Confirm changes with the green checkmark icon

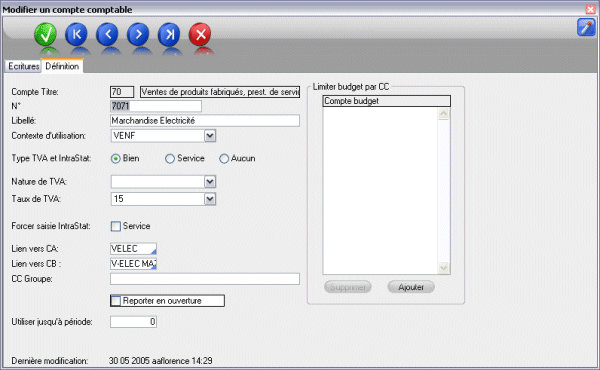pos(46,34)
